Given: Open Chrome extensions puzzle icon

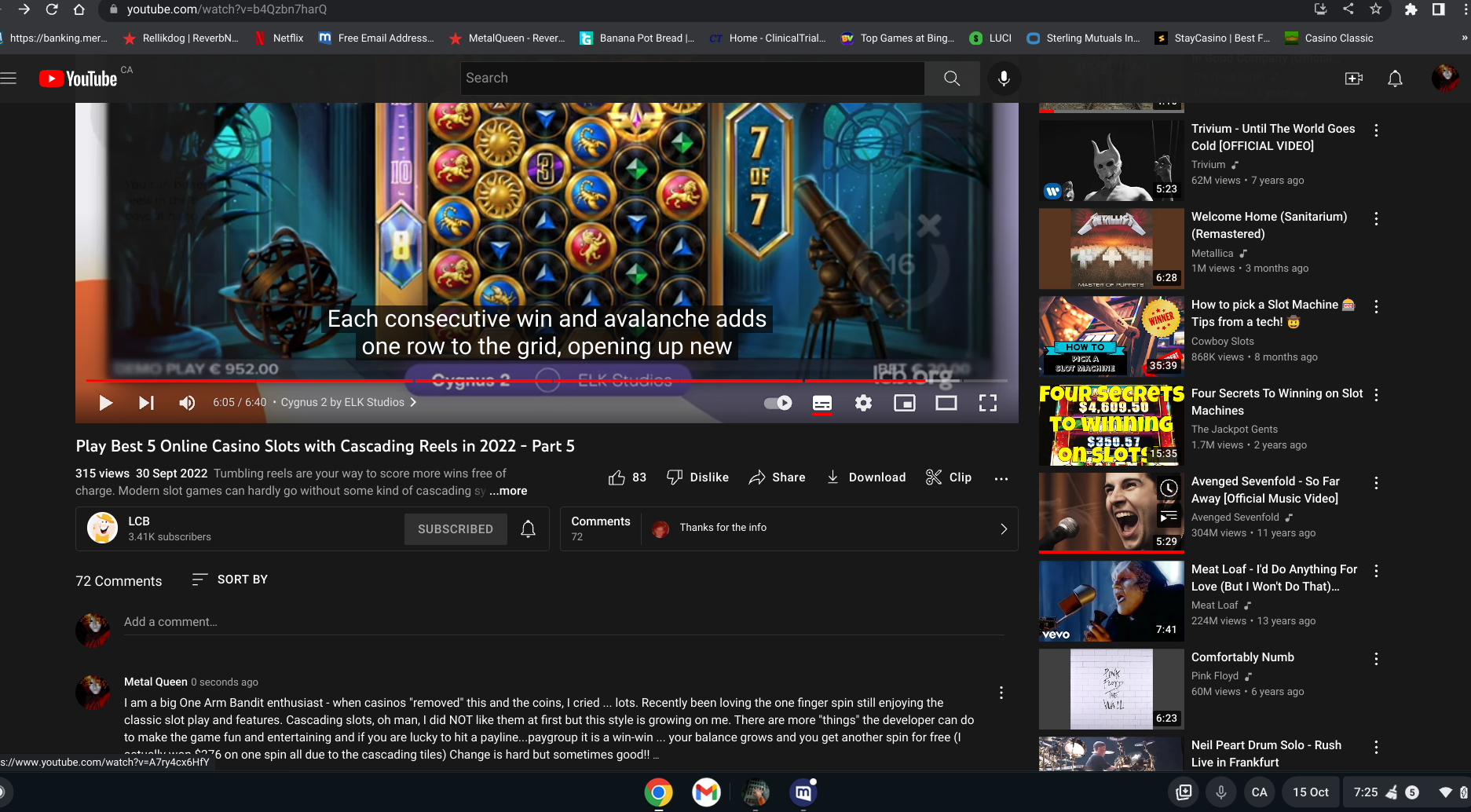Looking at the screenshot, I should tap(1411, 9).
